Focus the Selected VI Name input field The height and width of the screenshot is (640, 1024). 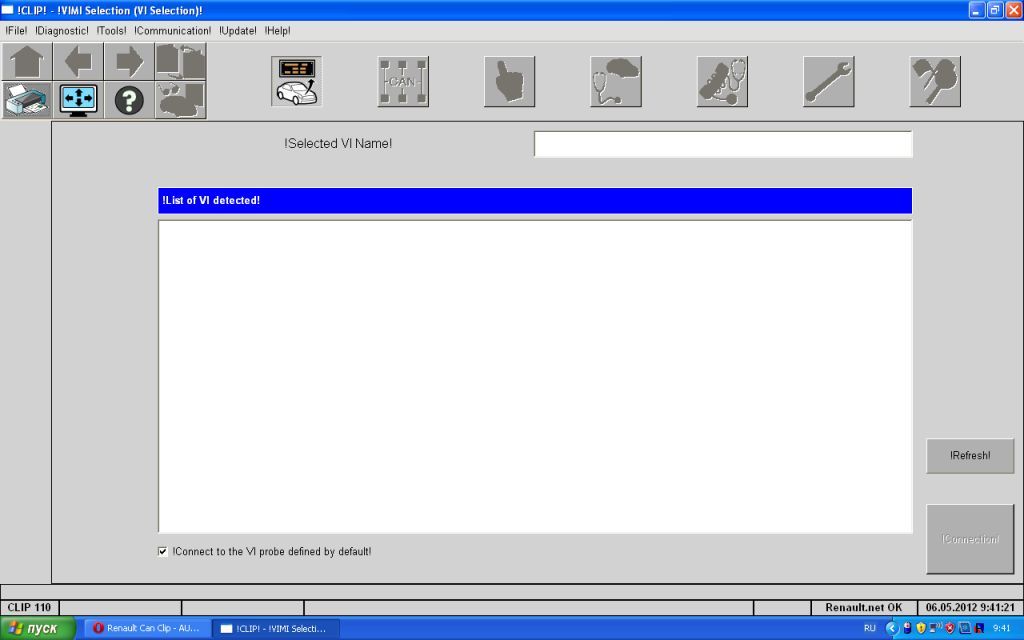[723, 144]
